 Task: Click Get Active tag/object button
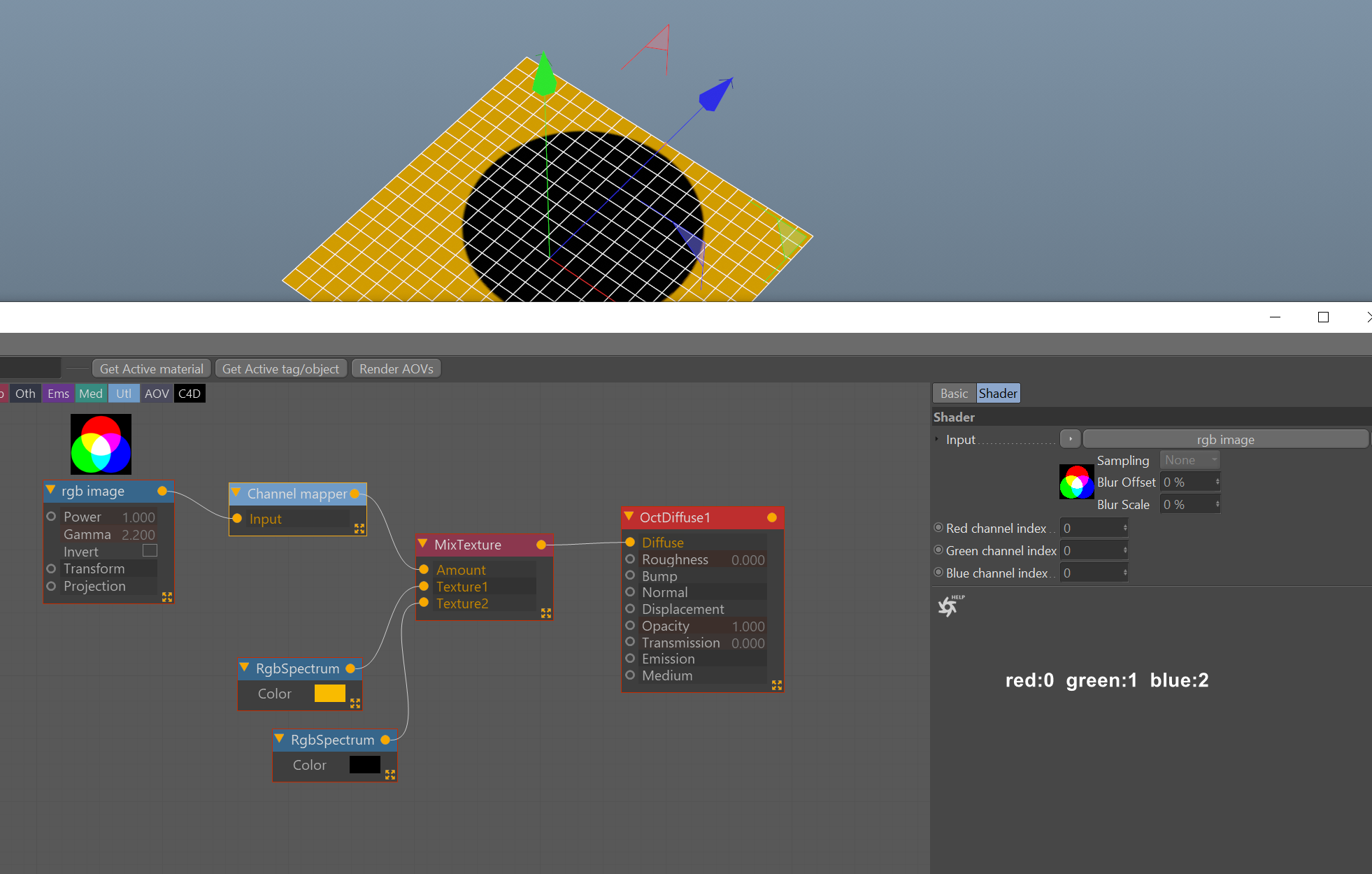280,368
